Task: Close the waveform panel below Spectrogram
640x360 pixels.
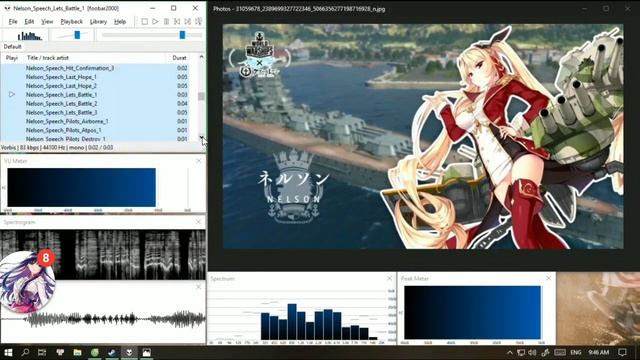Action: click(x=198, y=287)
